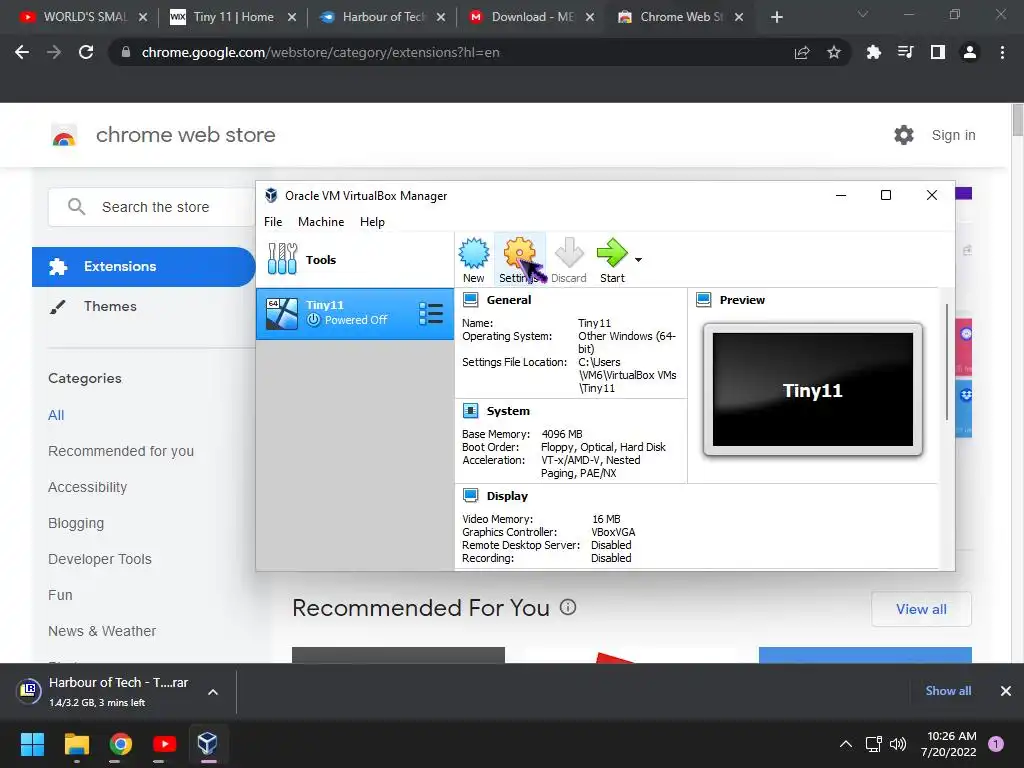Click Sign in on web store
Screen dimensions: 1024x768
coord(953,135)
